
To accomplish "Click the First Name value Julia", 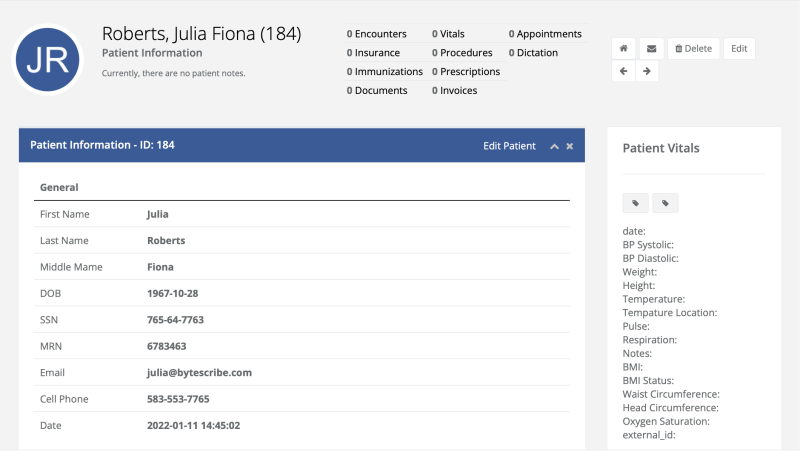I will pos(158,214).
